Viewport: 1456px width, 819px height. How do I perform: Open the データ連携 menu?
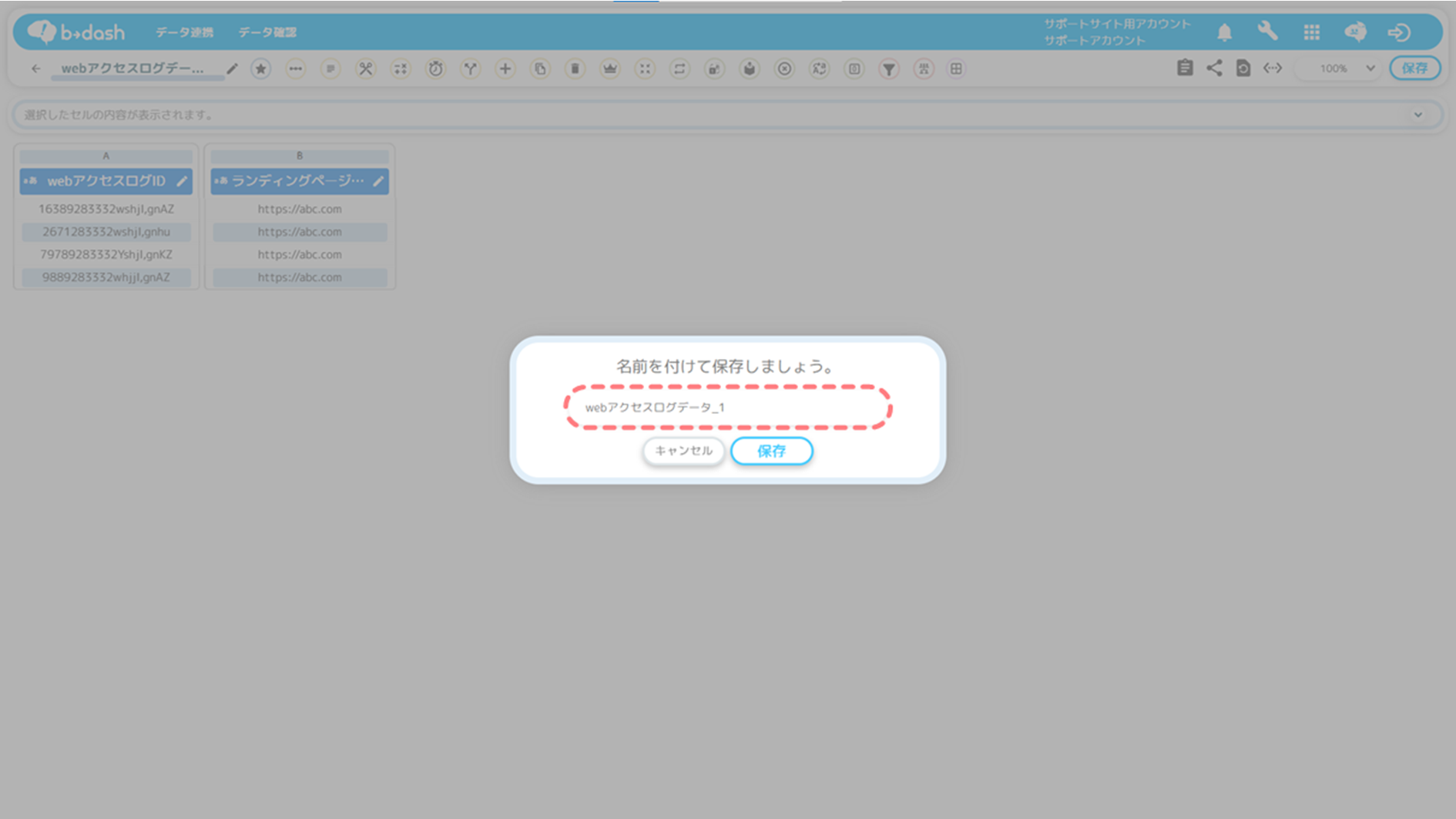(x=184, y=32)
